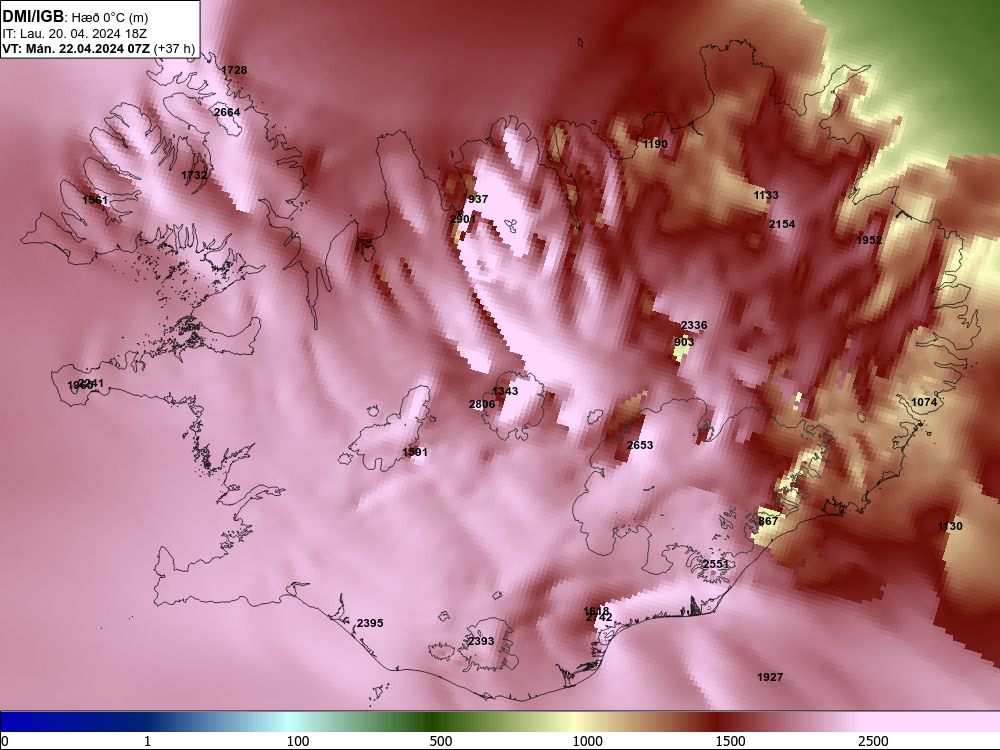Image resolution: width=1000 pixels, height=750 pixels.
Task: Select the 1591 map value
Action: [415, 452]
